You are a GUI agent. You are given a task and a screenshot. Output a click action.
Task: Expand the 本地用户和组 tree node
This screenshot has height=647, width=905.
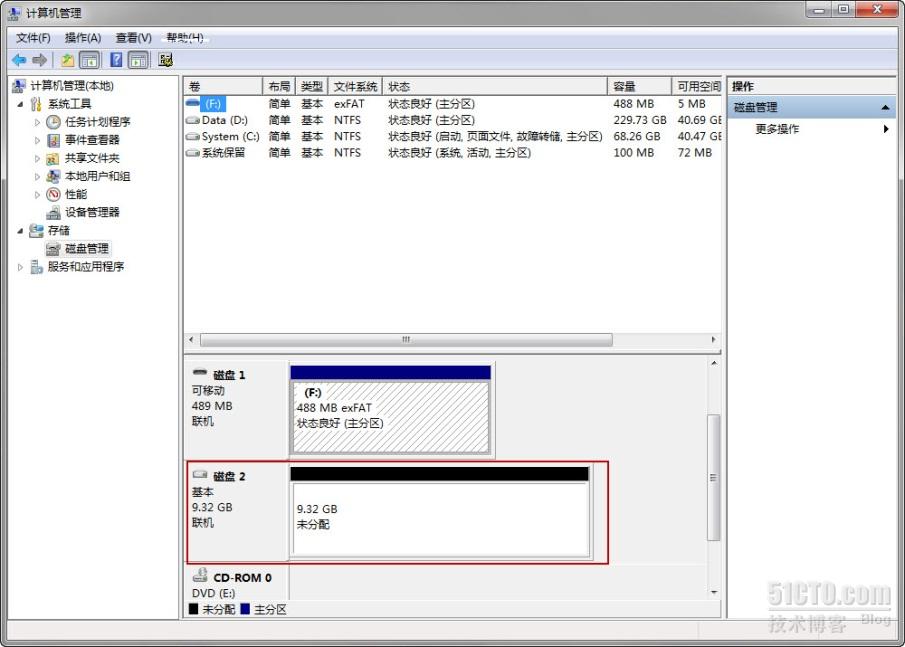[x=38, y=177]
